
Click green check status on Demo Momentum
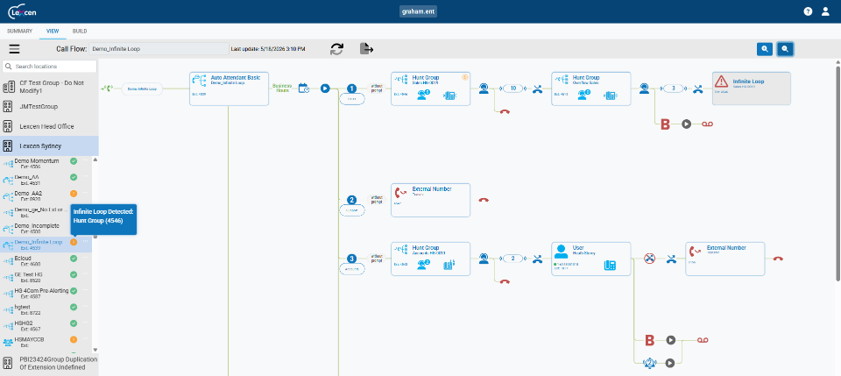click(x=73, y=161)
